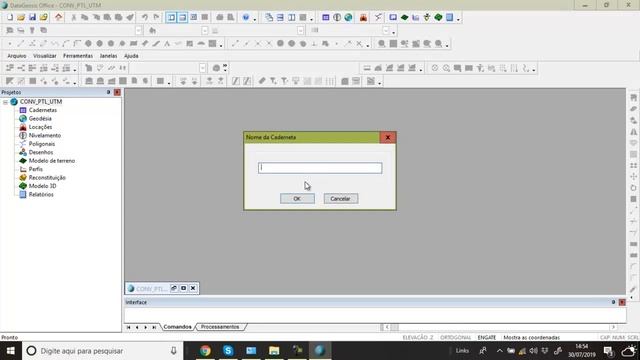This screenshot has height=360, width=640.
Task: Click the Desenhos drawing toolbar icon
Action: coord(393,17)
